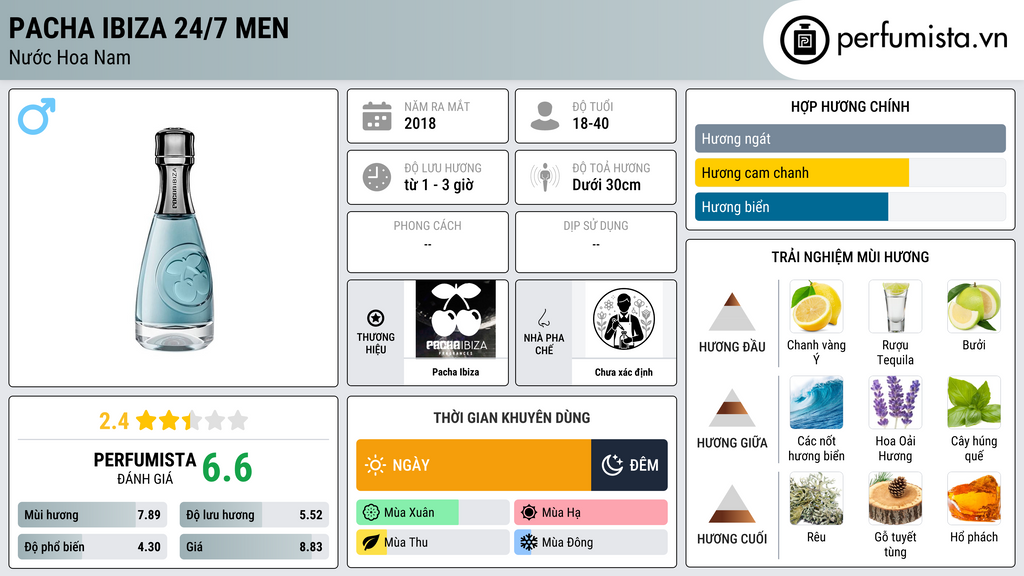Screen dimensions: 1024x576
Task: Click the Giá 8.83 score bar
Action: click(254, 547)
